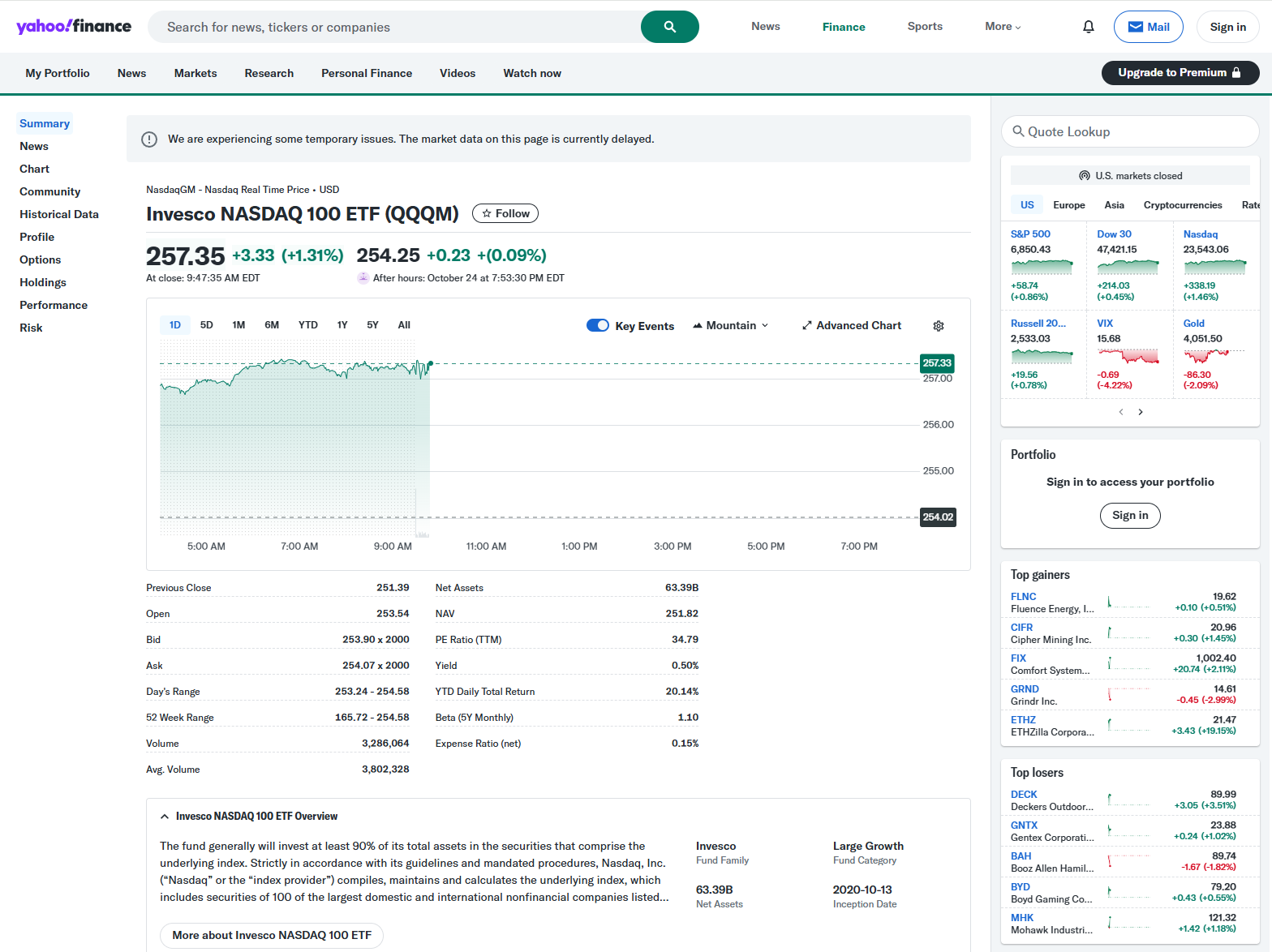Expand the More menu in header
Viewport: 1272px width, 952px height.
click(1003, 27)
